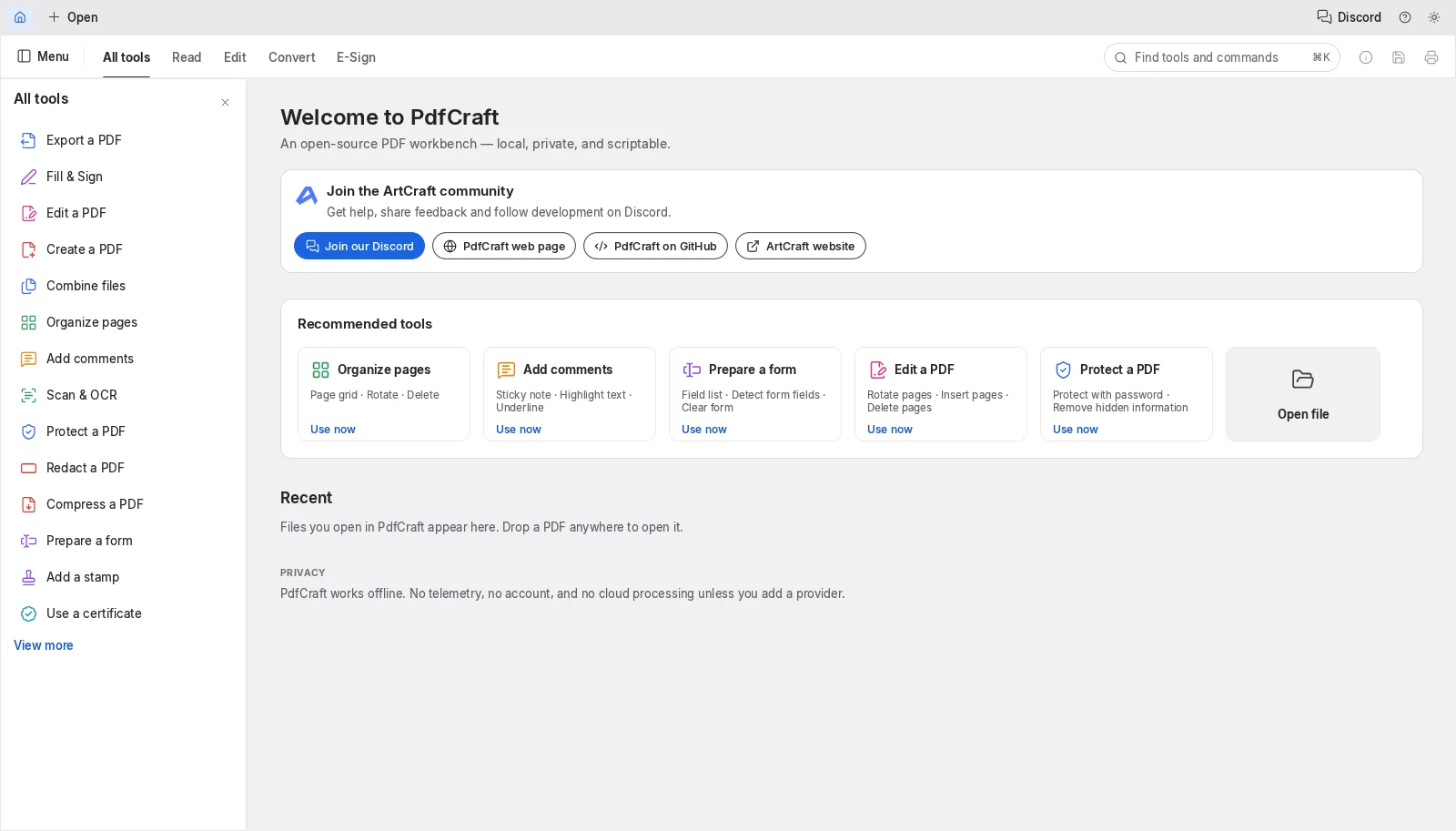This screenshot has height=831, width=1456.
Task: Click the Redact a PDF sidebar icon
Action: pyautogui.click(x=29, y=468)
